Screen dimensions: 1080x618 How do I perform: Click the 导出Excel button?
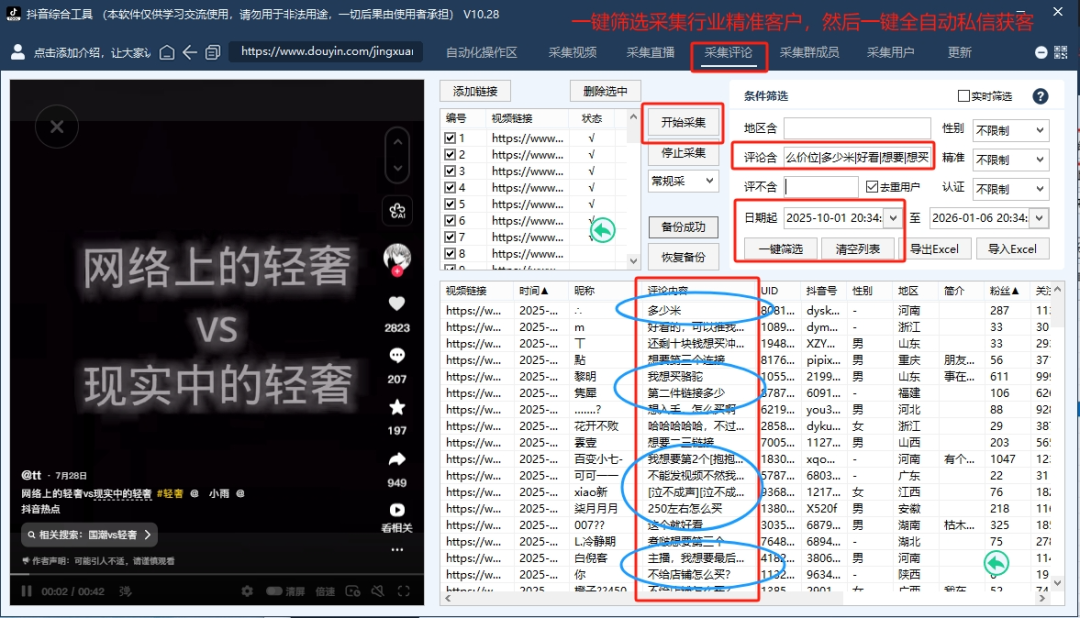click(x=935, y=249)
